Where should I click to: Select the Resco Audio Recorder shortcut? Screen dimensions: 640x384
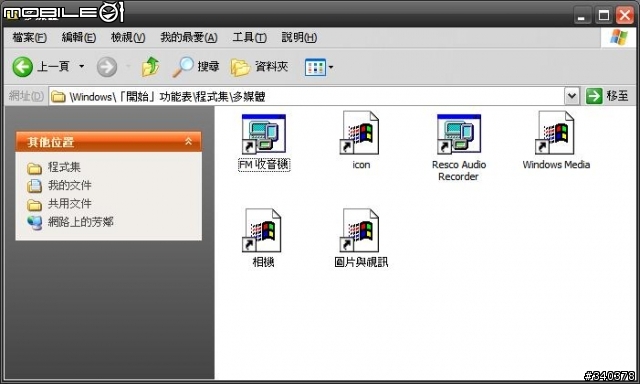tap(458, 133)
